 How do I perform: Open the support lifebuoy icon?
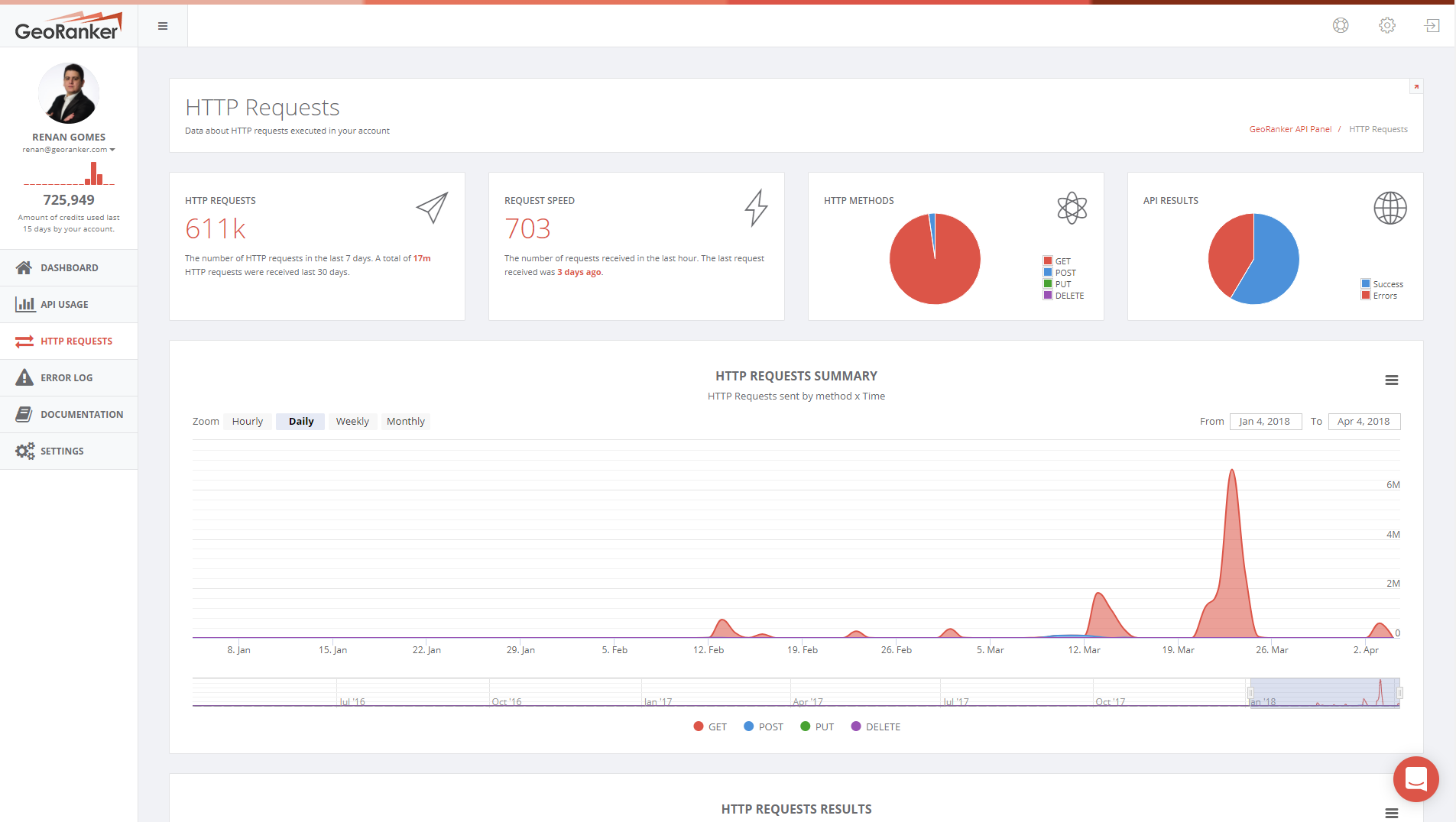[1341, 25]
